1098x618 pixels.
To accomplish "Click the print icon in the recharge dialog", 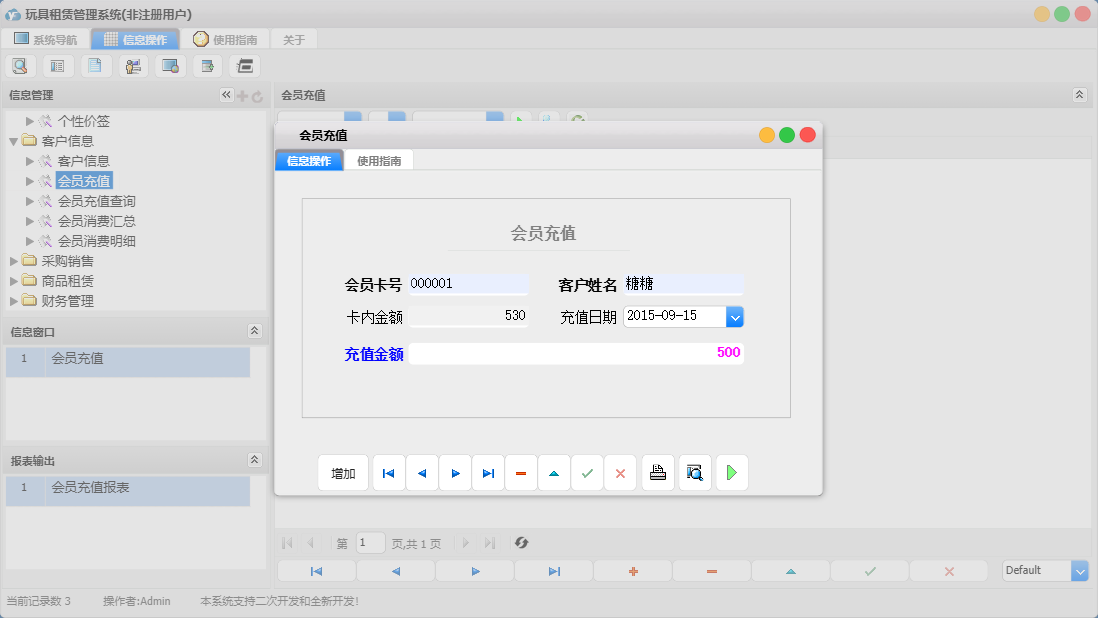I will (658, 472).
